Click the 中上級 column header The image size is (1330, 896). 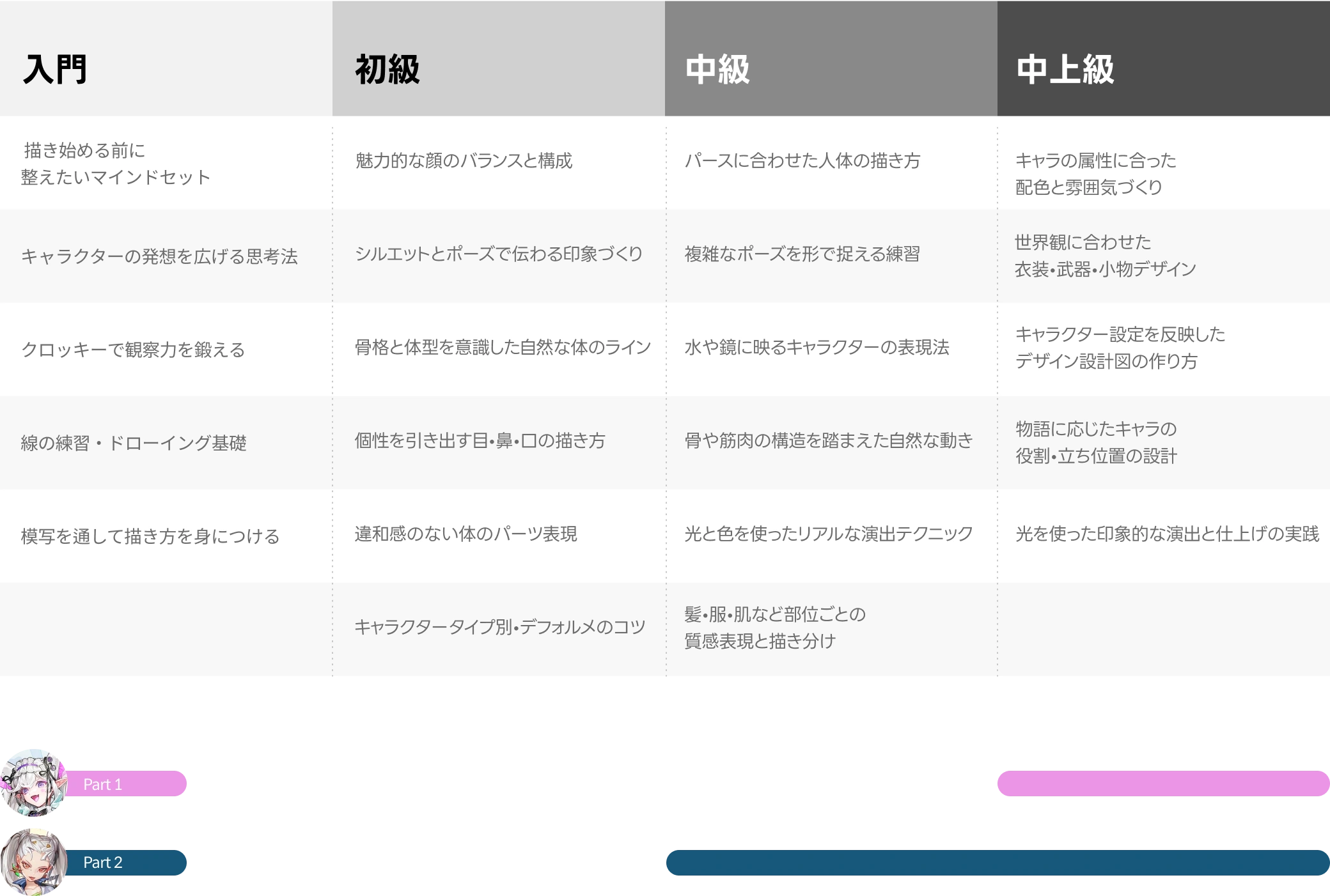click(x=1164, y=58)
